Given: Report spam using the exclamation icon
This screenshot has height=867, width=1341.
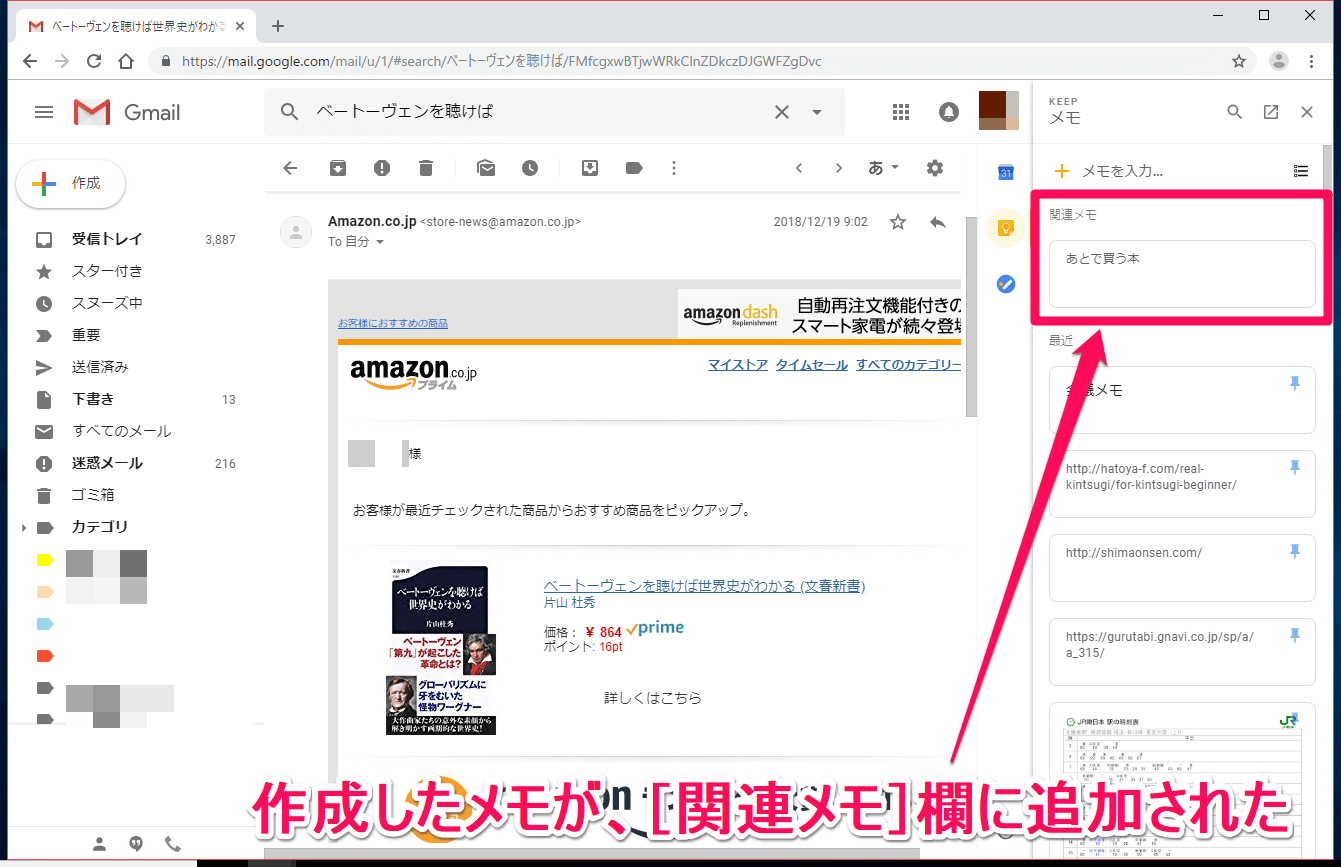Looking at the screenshot, I should point(382,168).
